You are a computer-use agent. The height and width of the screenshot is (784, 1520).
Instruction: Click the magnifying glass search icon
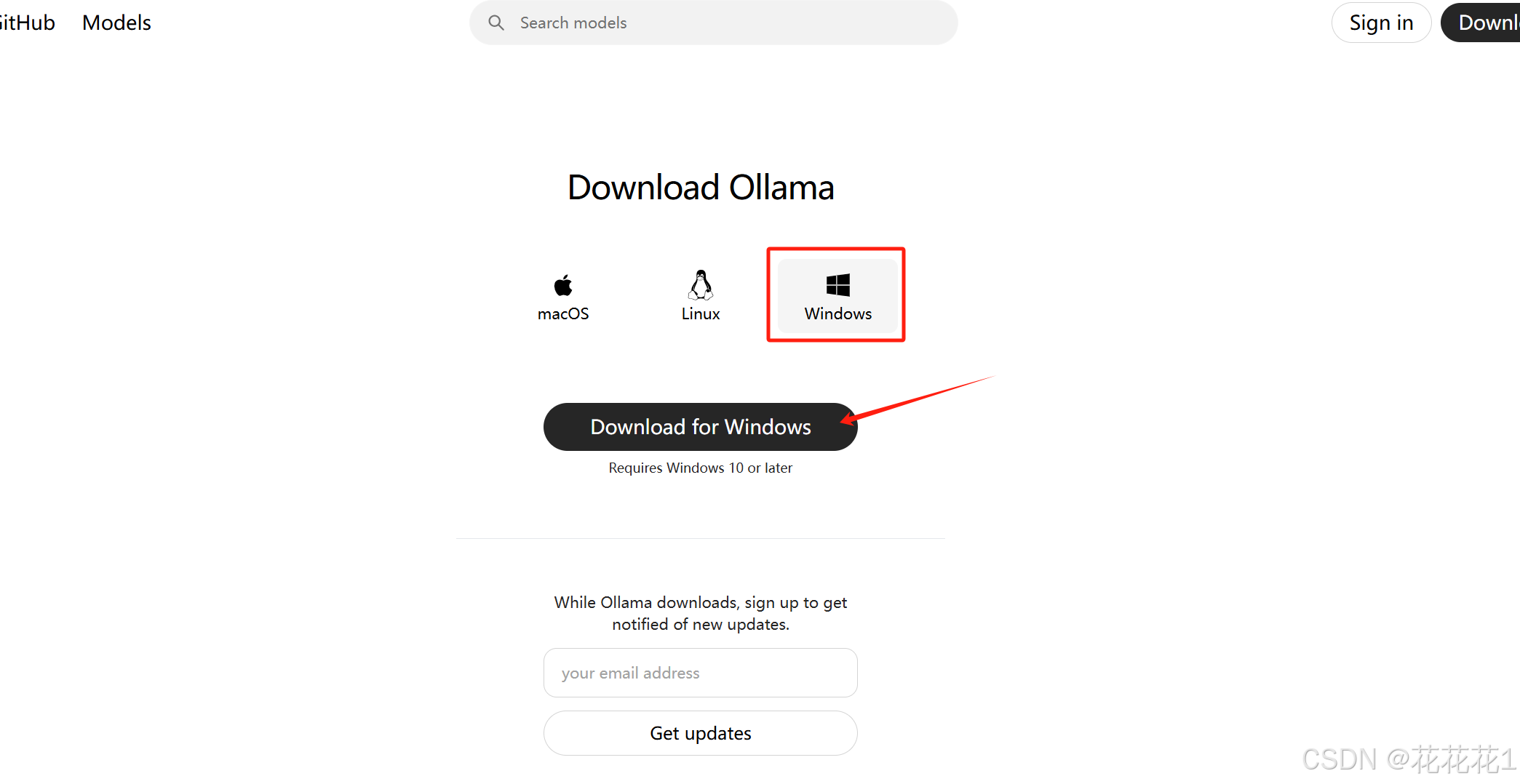[x=496, y=23]
